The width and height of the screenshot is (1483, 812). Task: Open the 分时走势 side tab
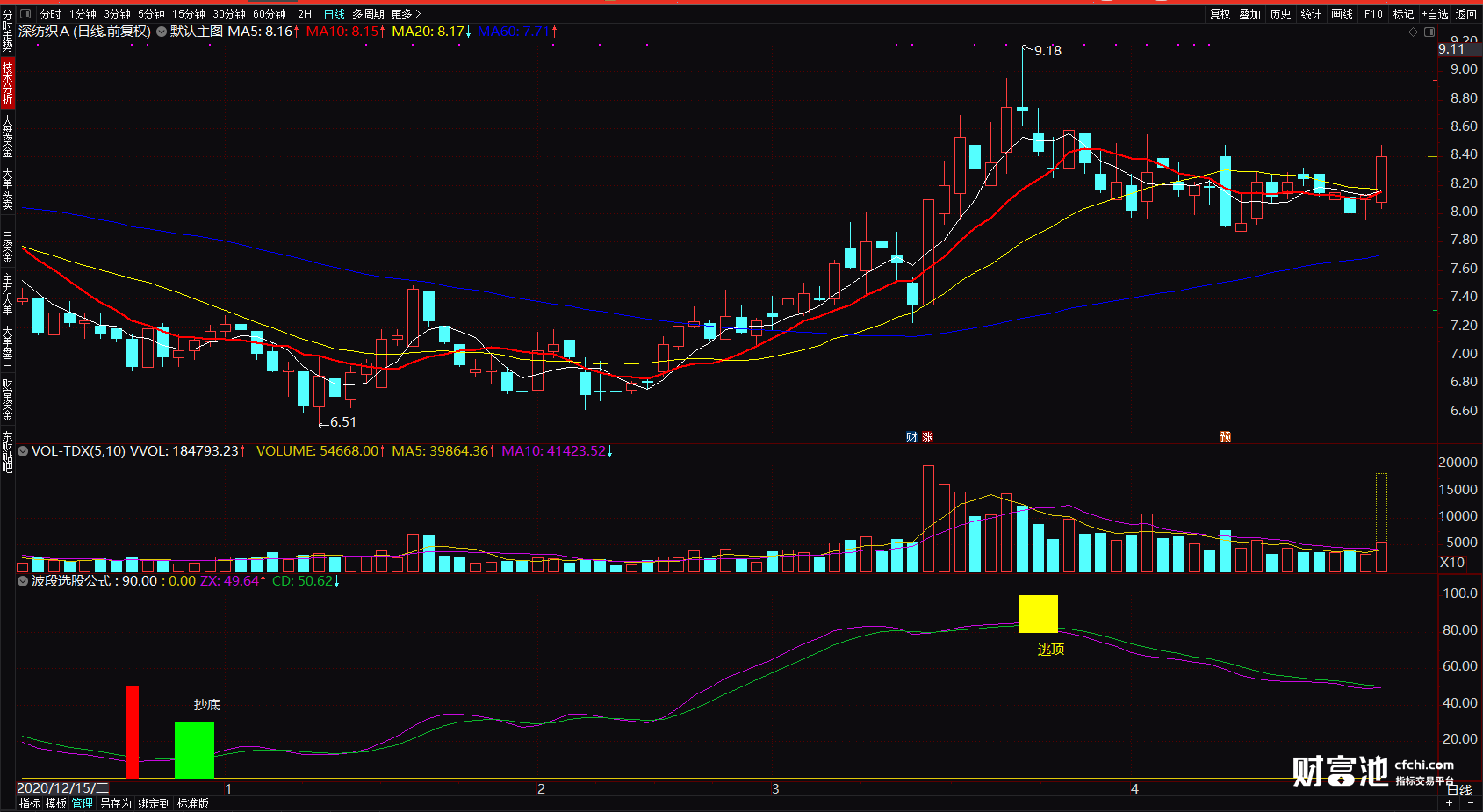7,32
